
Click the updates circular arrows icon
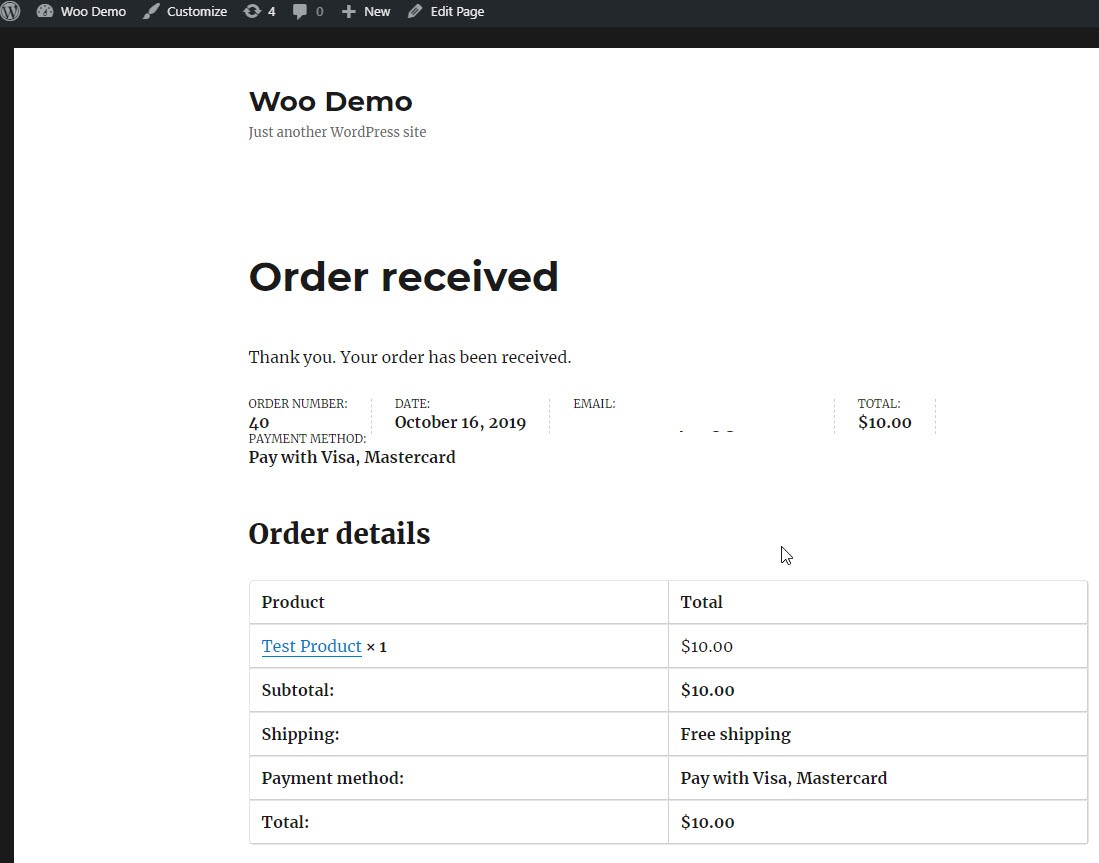tap(252, 11)
